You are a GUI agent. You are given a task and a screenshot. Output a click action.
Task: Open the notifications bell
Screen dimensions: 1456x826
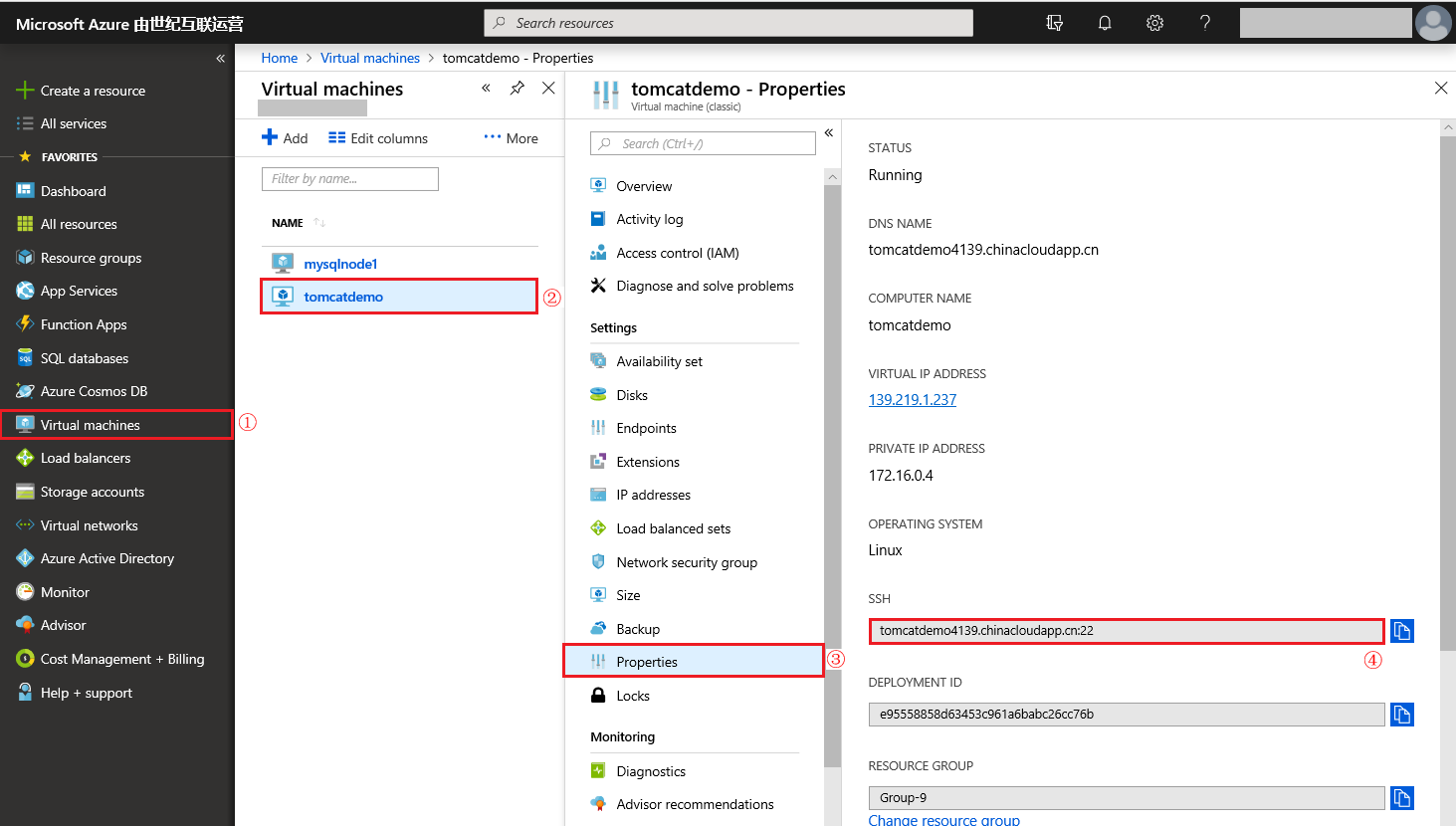click(x=1105, y=23)
